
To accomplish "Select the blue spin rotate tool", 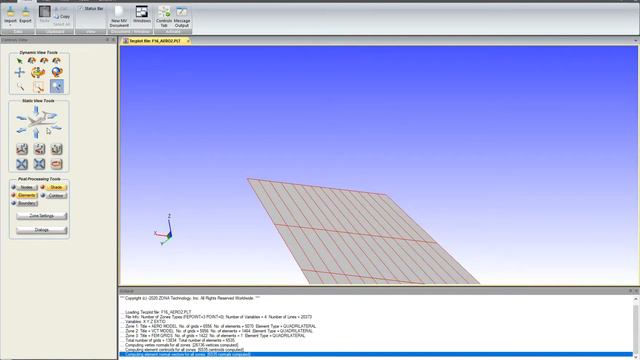I will coord(57,73).
